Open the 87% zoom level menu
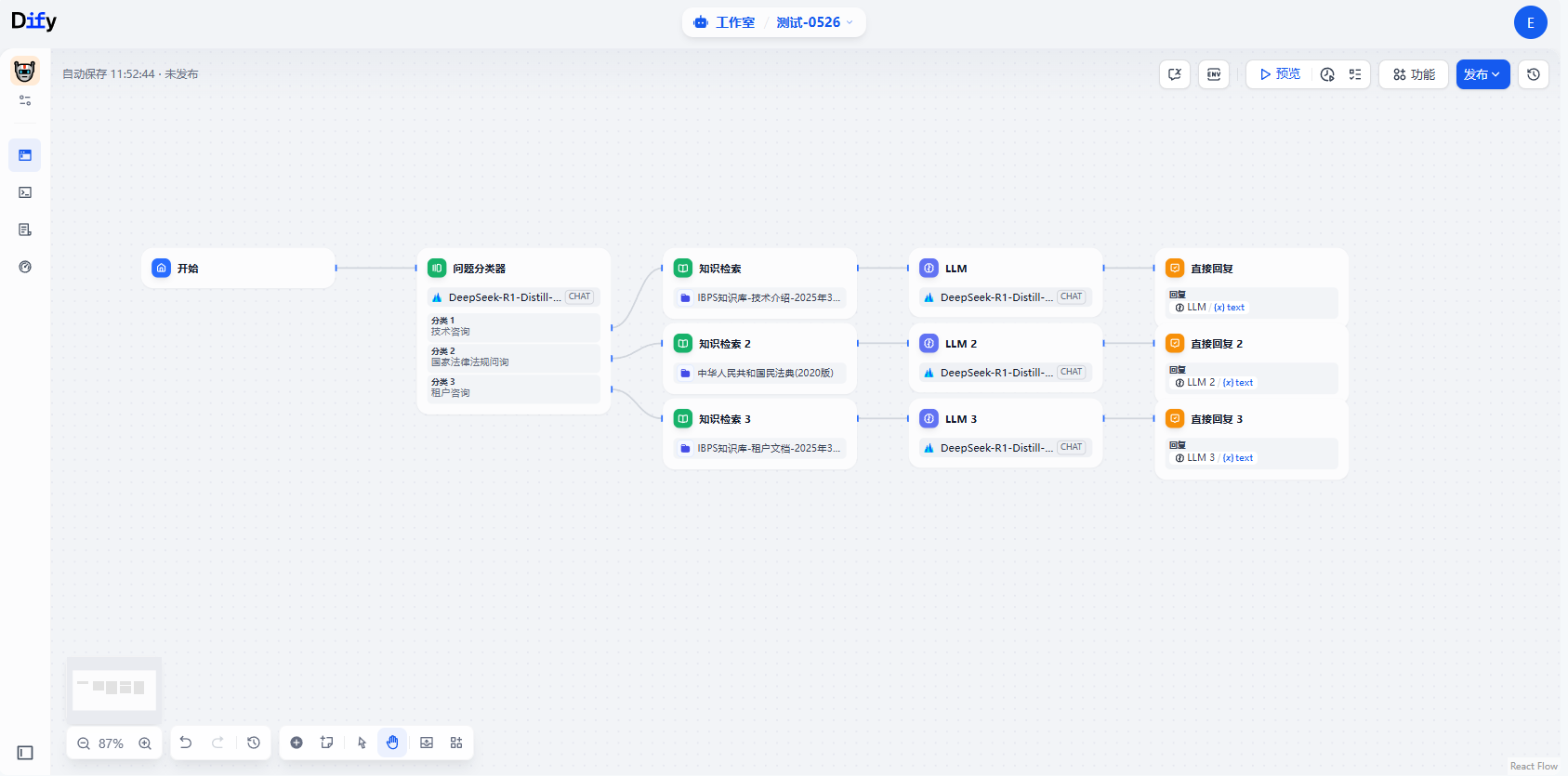The width and height of the screenshot is (1568, 776). tap(111, 743)
